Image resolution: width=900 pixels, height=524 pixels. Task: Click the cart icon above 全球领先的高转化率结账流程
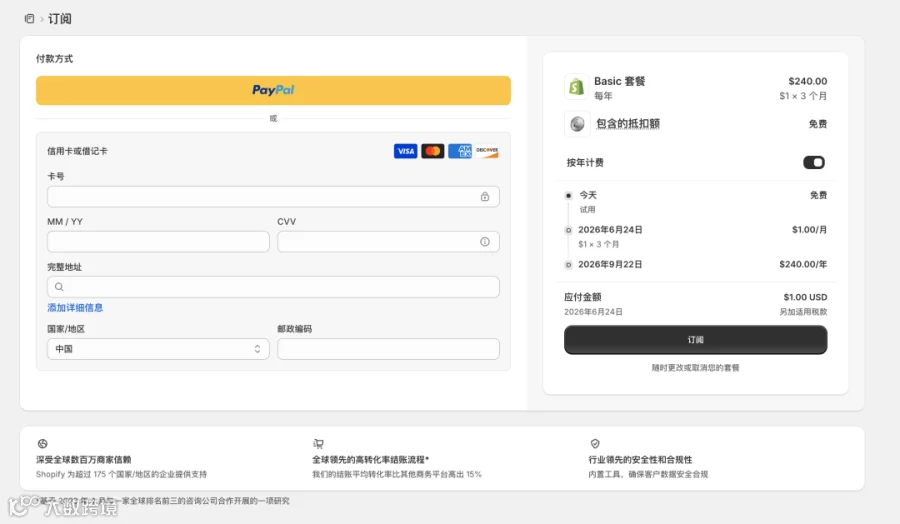point(319,444)
